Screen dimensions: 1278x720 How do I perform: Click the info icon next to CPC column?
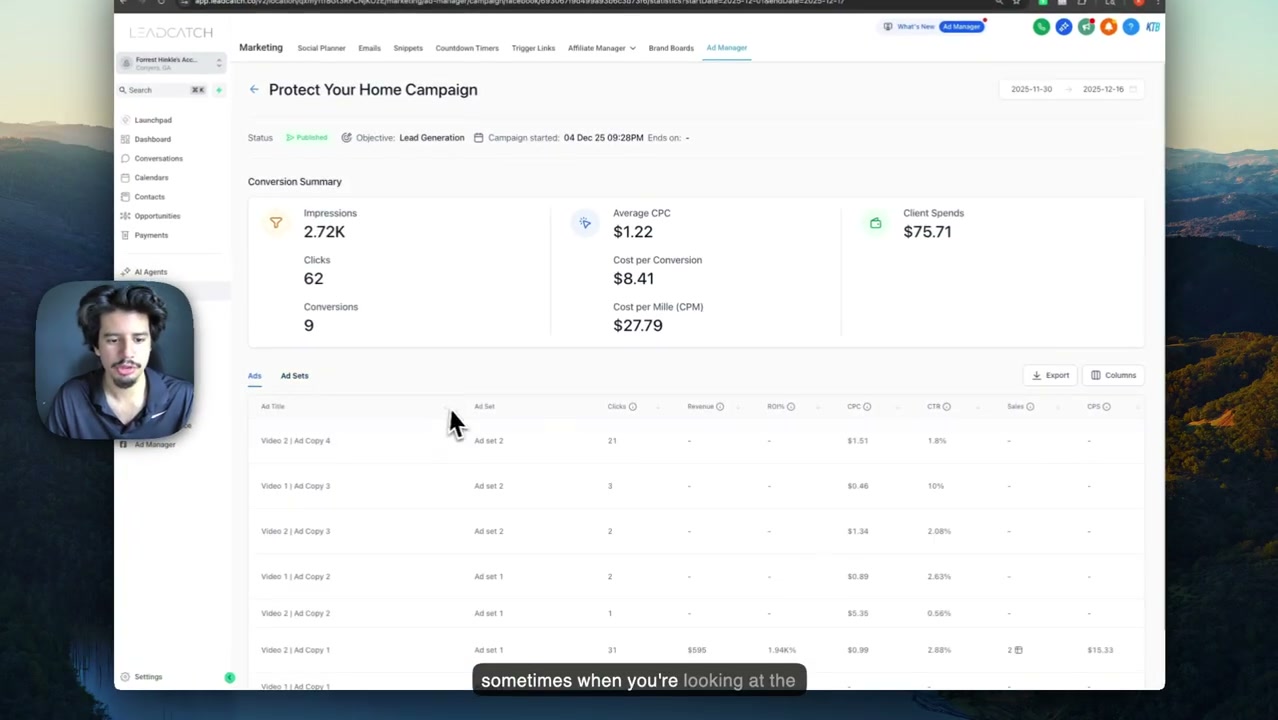coord(867,407)
